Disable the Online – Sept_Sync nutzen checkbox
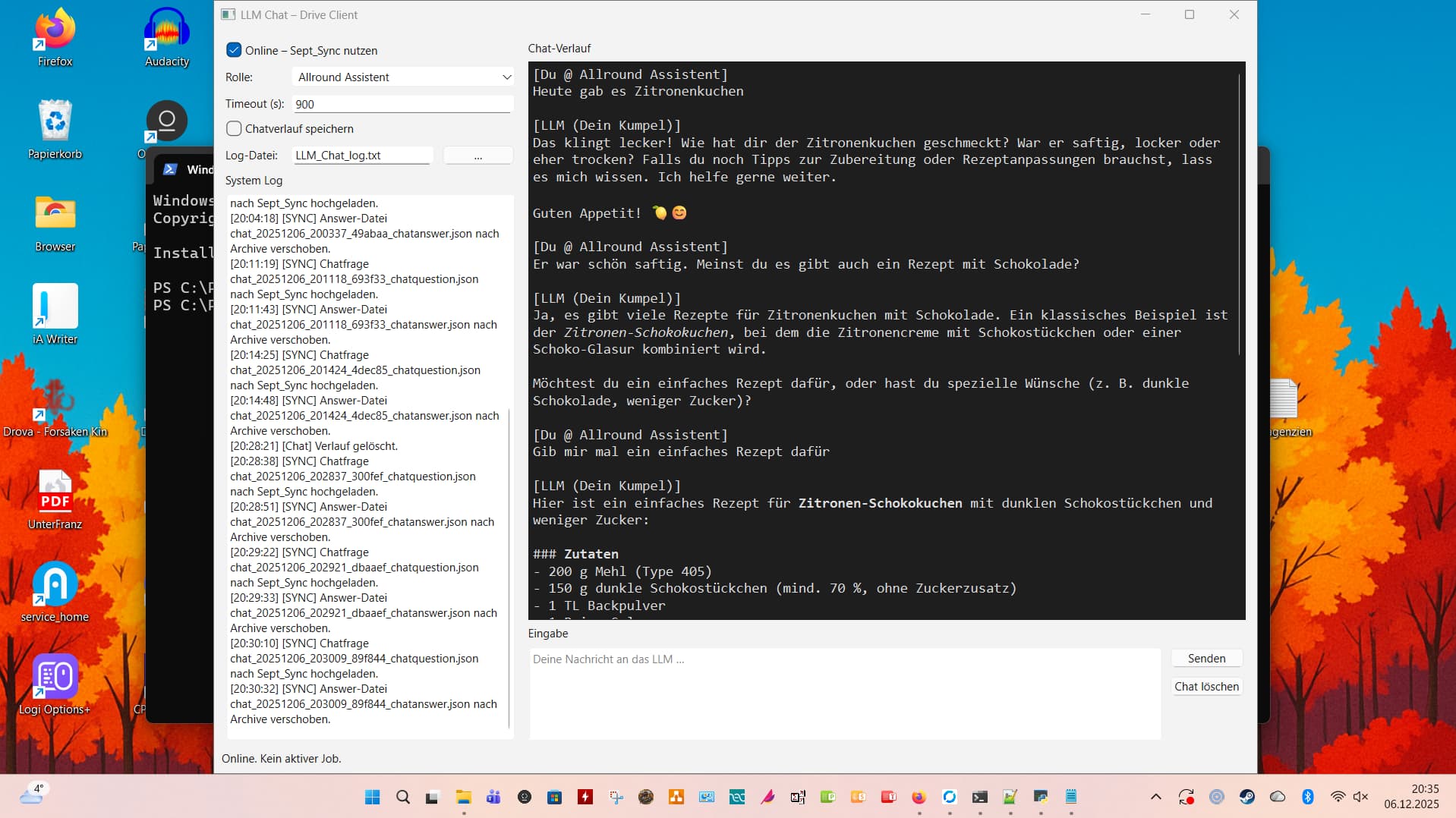1456x818 pixels. 234,50
